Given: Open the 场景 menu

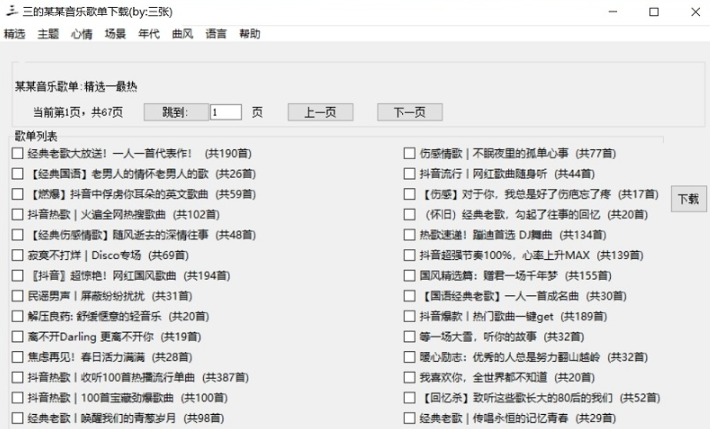Looking at the screenshot, I should click(x=115, y=34).
